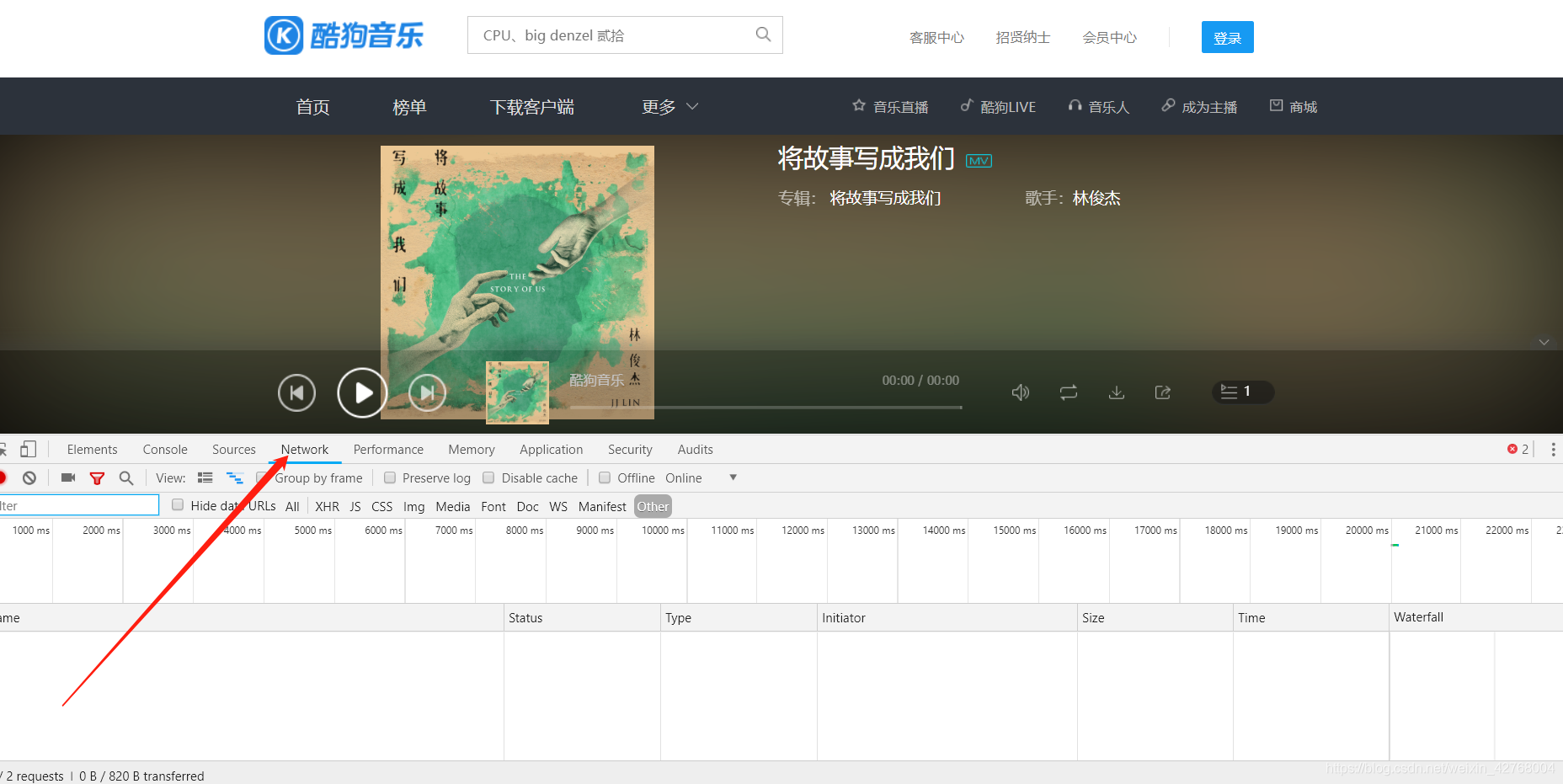Click the small album cover thumbnail in player

517,392
